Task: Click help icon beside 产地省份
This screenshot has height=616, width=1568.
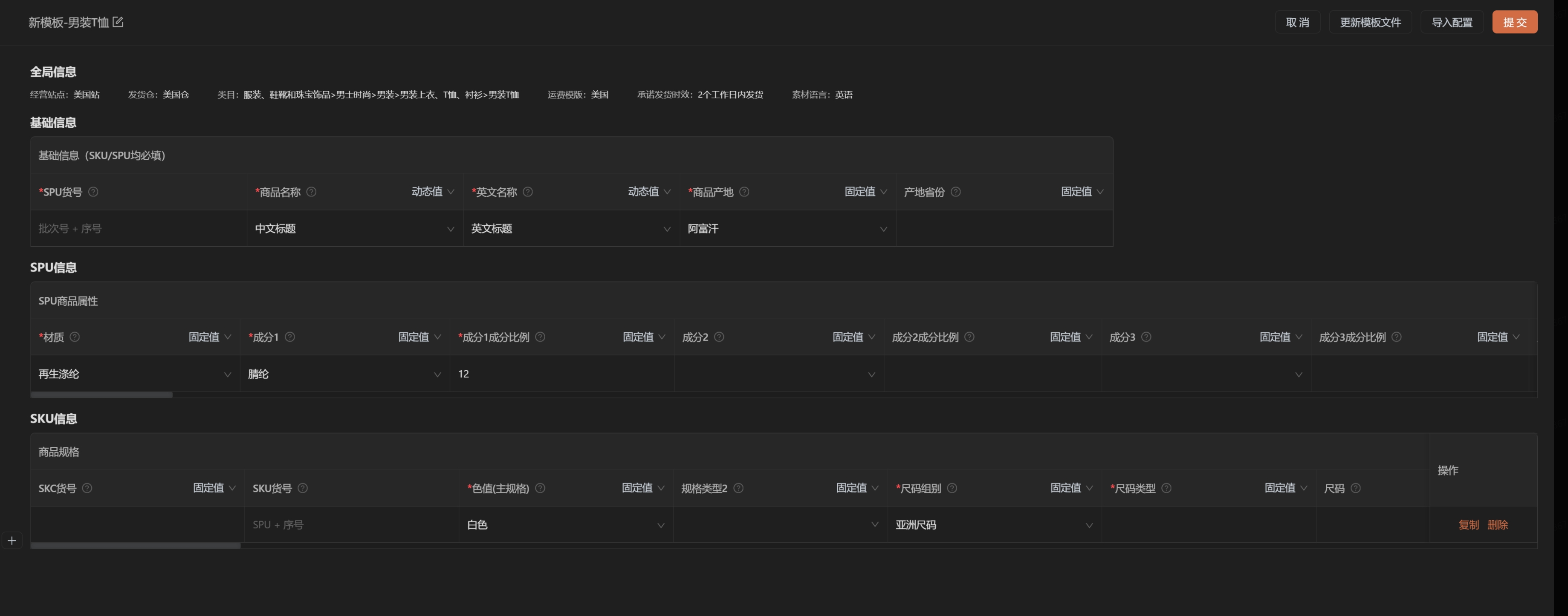Action: [x=956, y=192]
